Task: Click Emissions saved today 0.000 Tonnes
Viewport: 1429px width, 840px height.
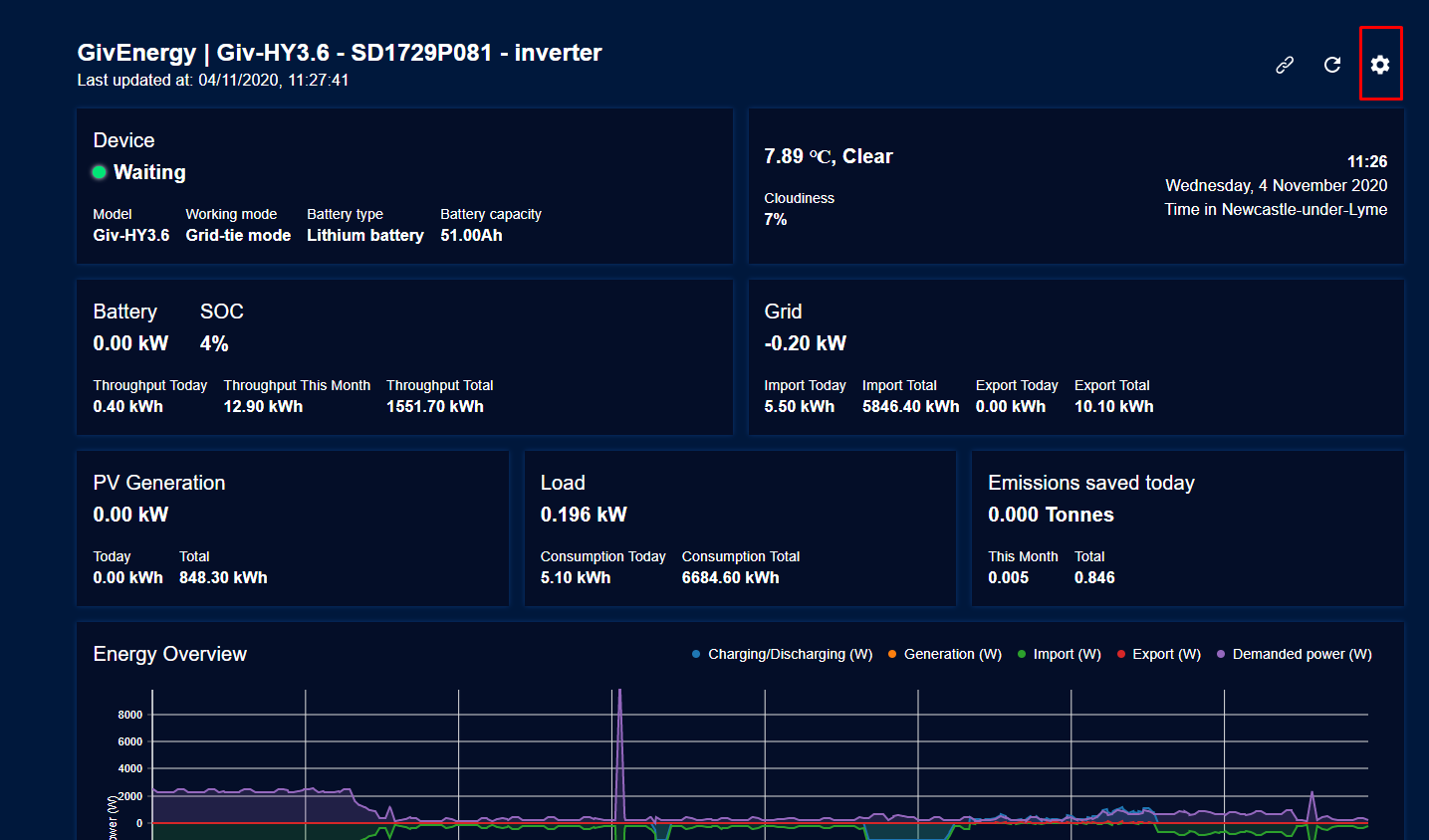Action: [x=1051, y=515]
